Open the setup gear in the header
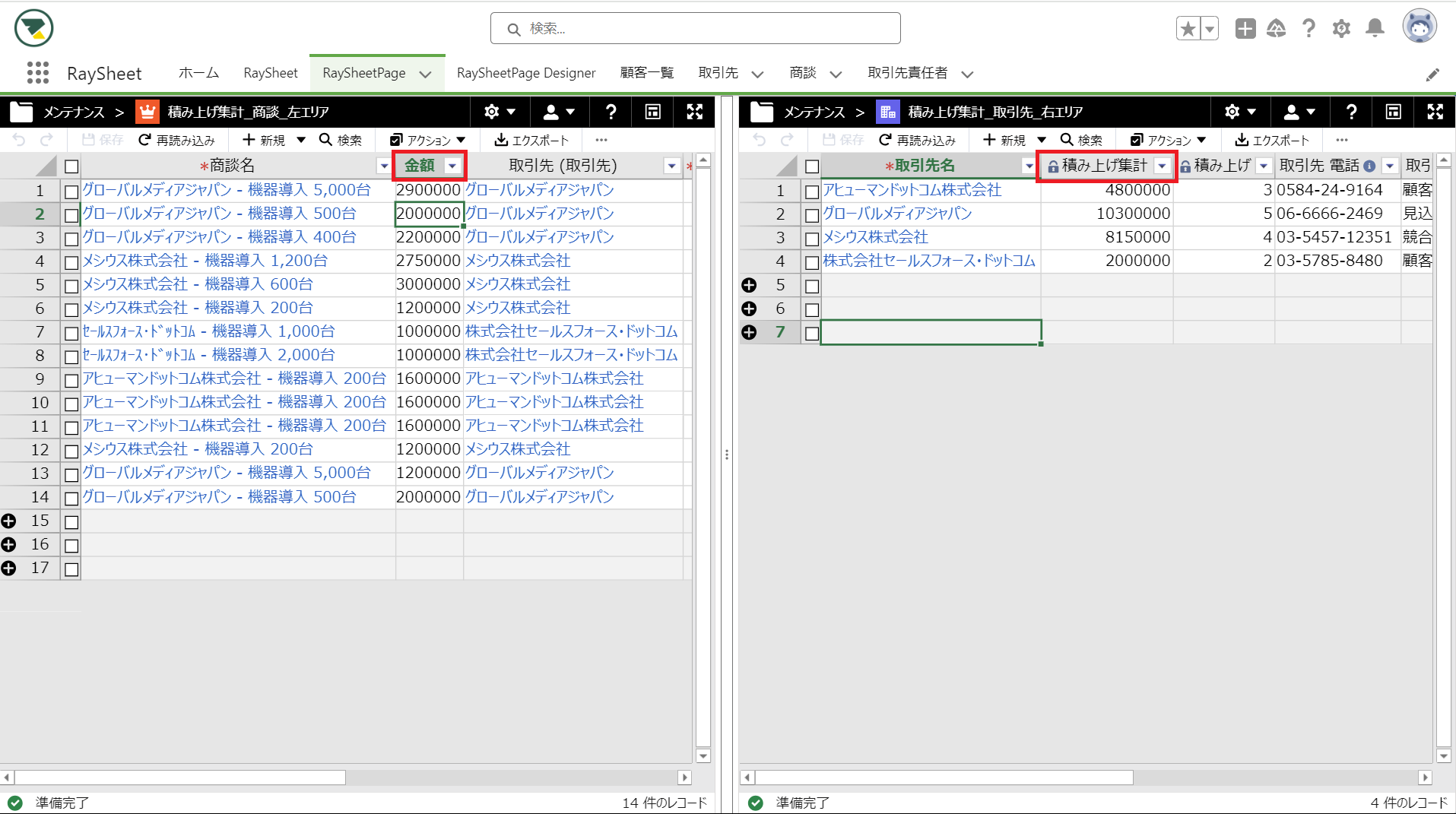Image resolution: width=1456 pixels, height=814 pixels. pos(1341,29)
